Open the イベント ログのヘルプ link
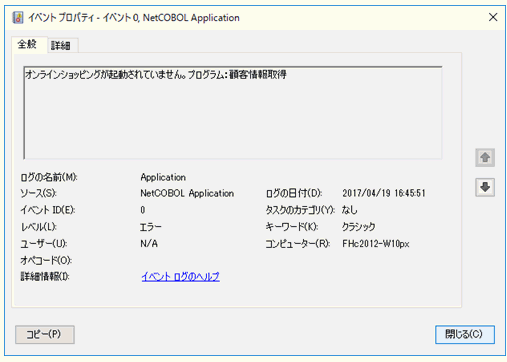507x362 pixels. pos(180,276)
